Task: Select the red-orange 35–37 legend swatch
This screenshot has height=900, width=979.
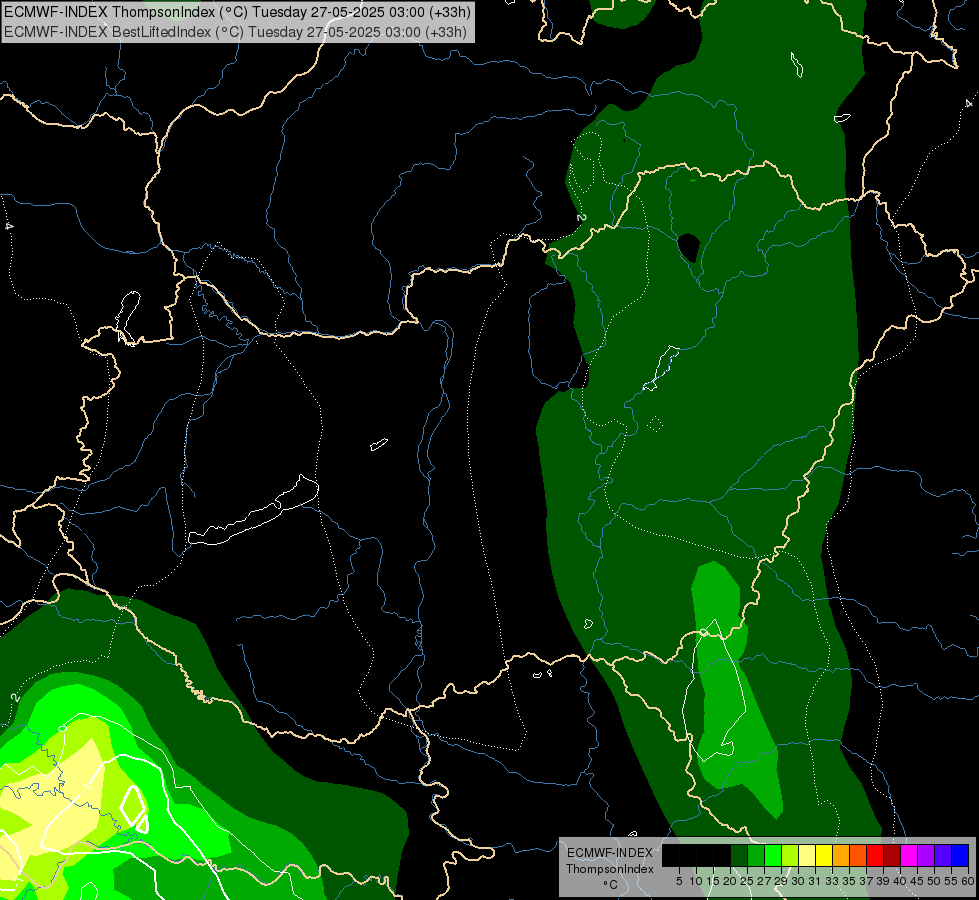Action: tap(858, 855)
